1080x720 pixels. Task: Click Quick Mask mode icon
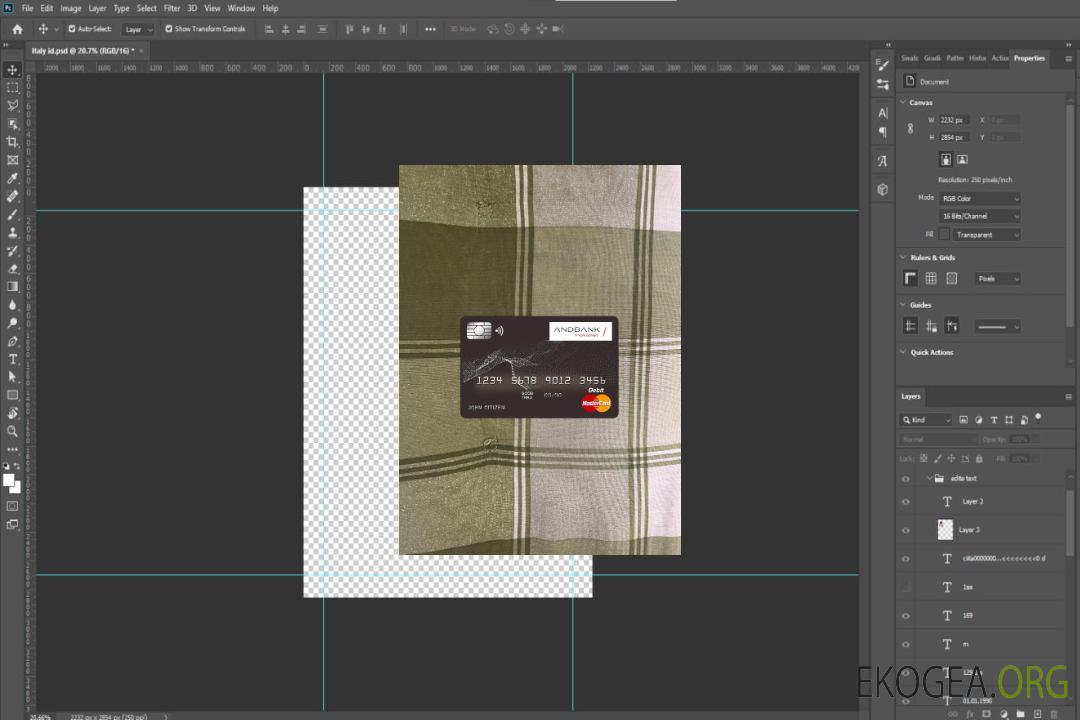(x=12, y=506)
